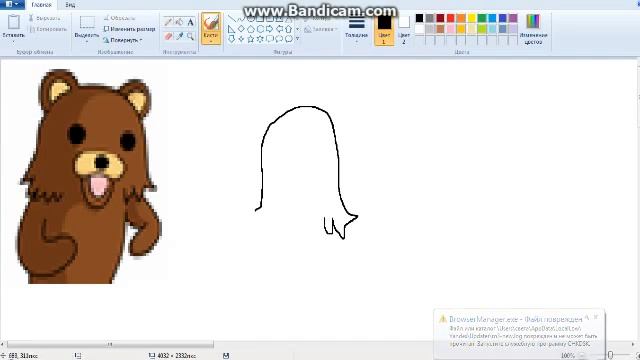
Task: Select the hexagon shape
Action: point(260,29)
